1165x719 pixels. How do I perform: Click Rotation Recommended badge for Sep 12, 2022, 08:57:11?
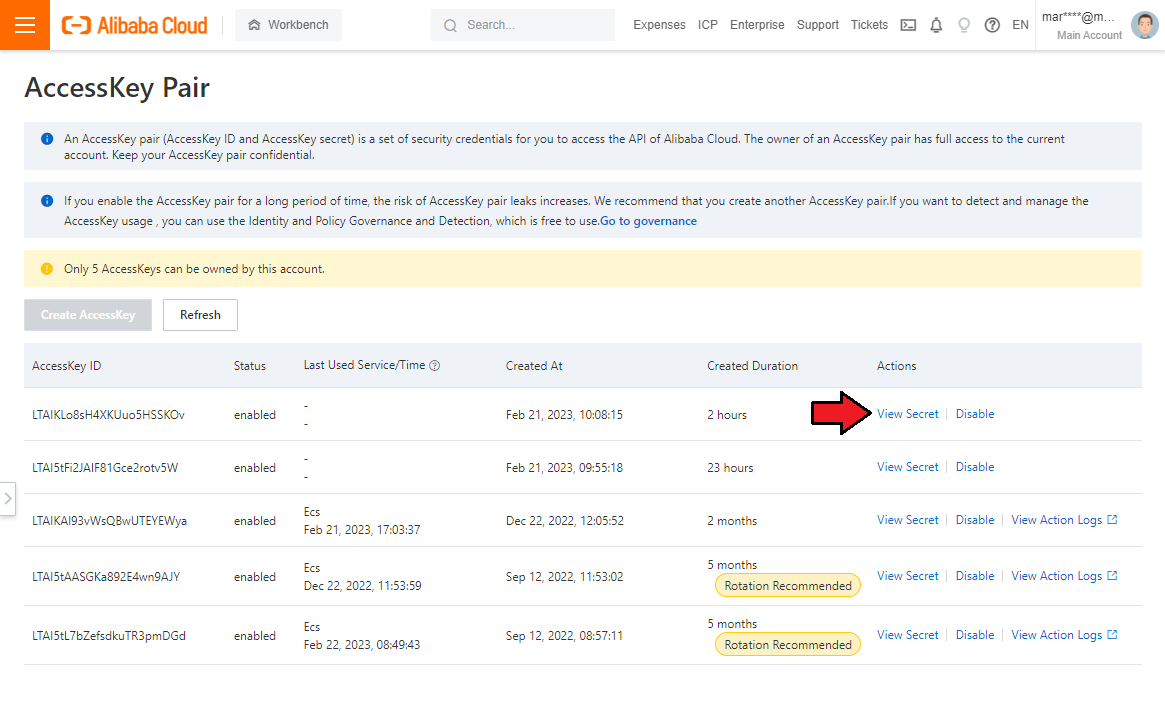(788, 645)
